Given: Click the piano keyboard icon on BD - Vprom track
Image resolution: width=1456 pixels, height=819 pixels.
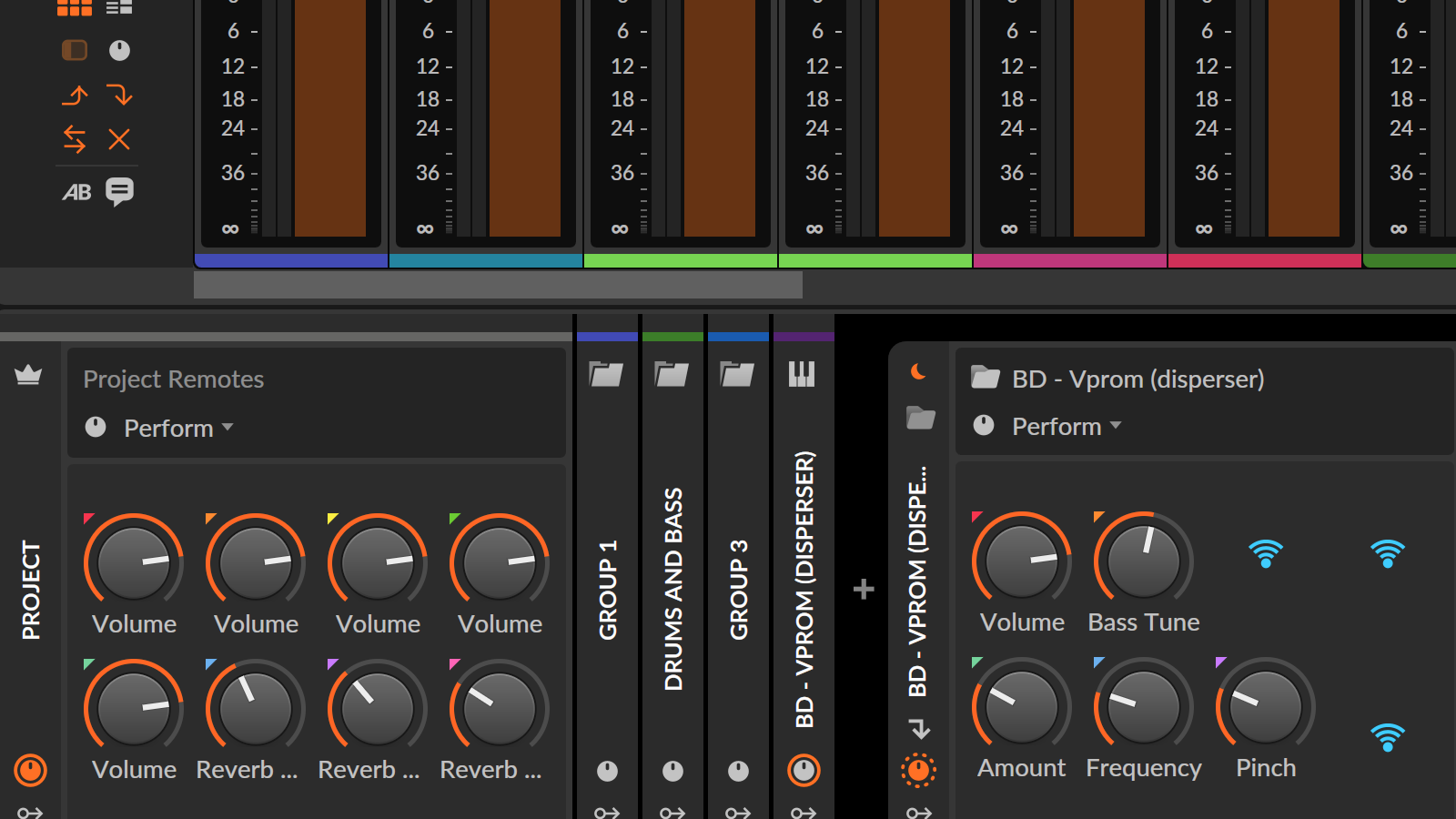Looking at the screenshot, I should [x=802, y=373].
